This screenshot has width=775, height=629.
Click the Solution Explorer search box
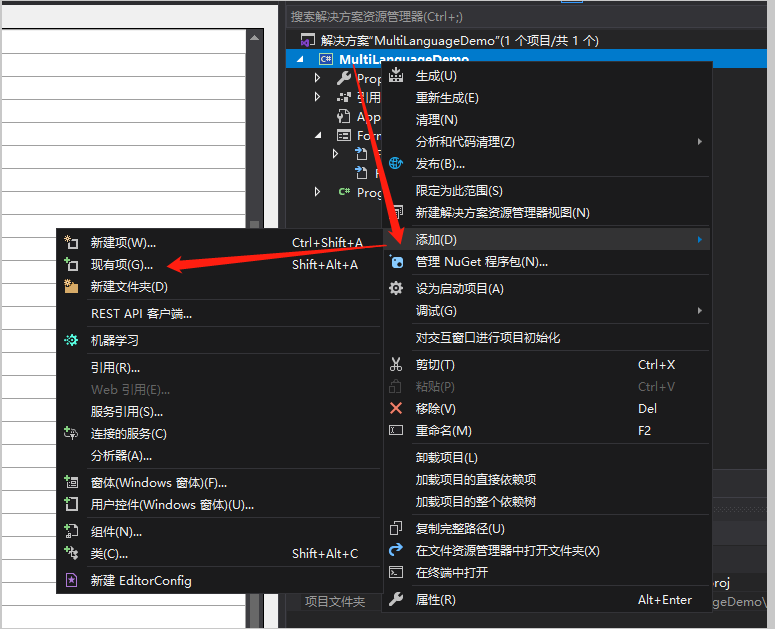[524, 17]
